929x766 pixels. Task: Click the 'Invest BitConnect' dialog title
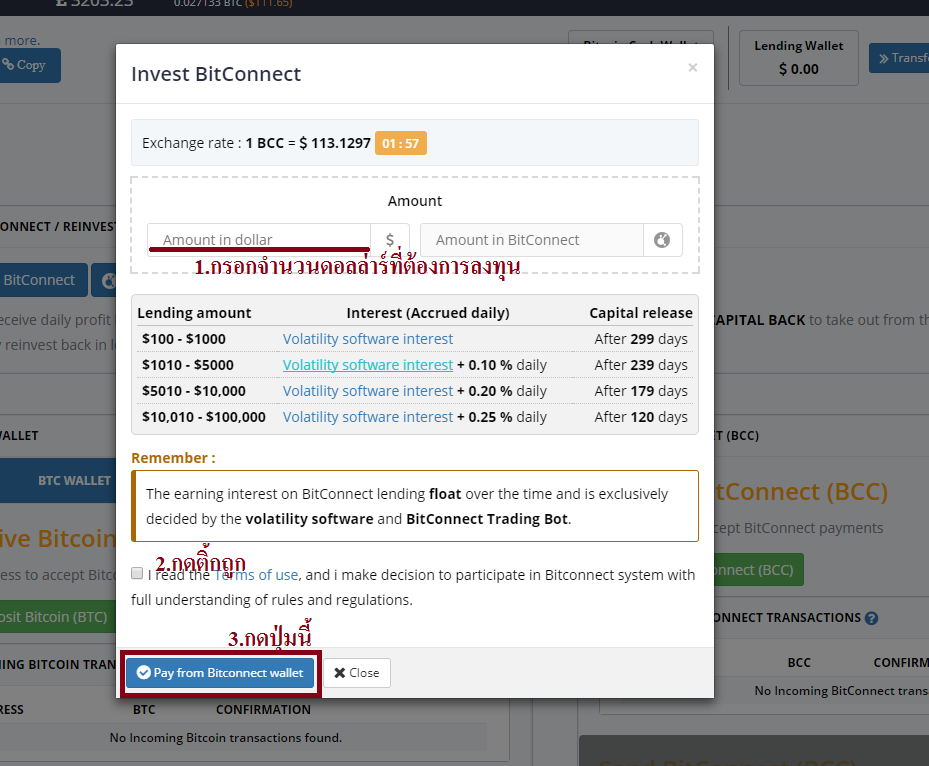pos(216,74)
